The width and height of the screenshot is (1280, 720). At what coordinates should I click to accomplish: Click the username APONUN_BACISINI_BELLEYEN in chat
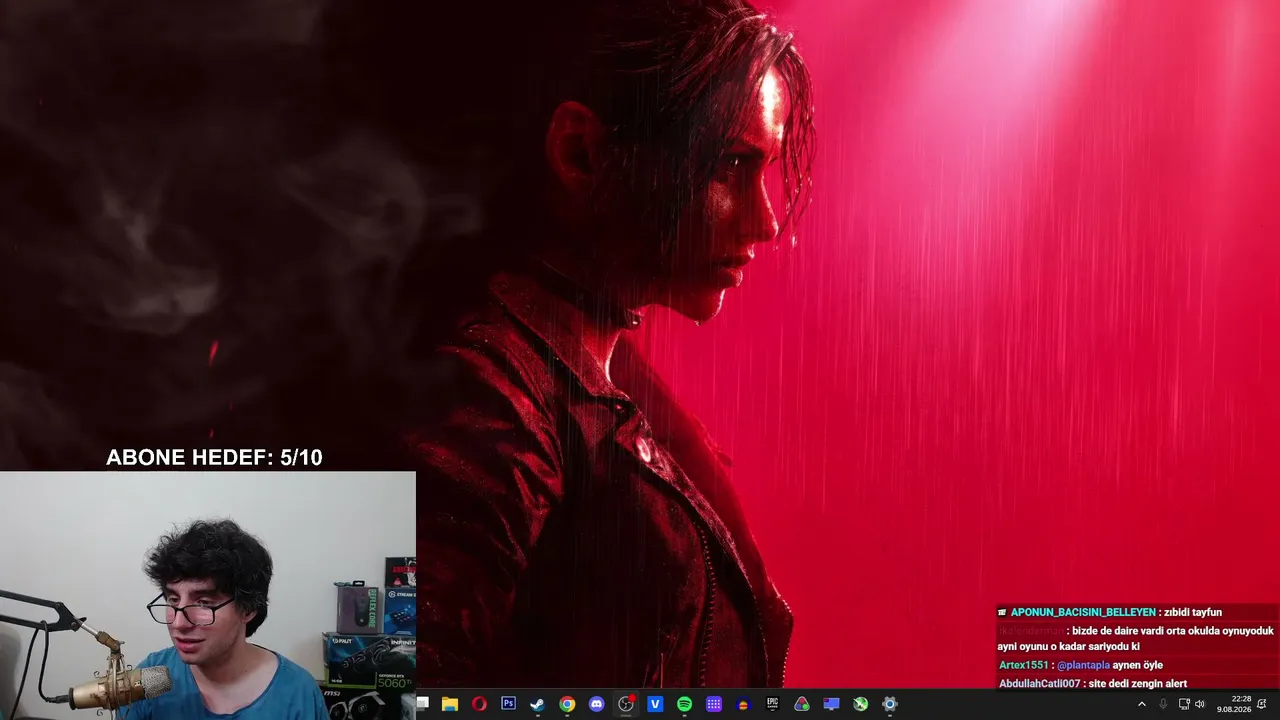pos(1083,612)
